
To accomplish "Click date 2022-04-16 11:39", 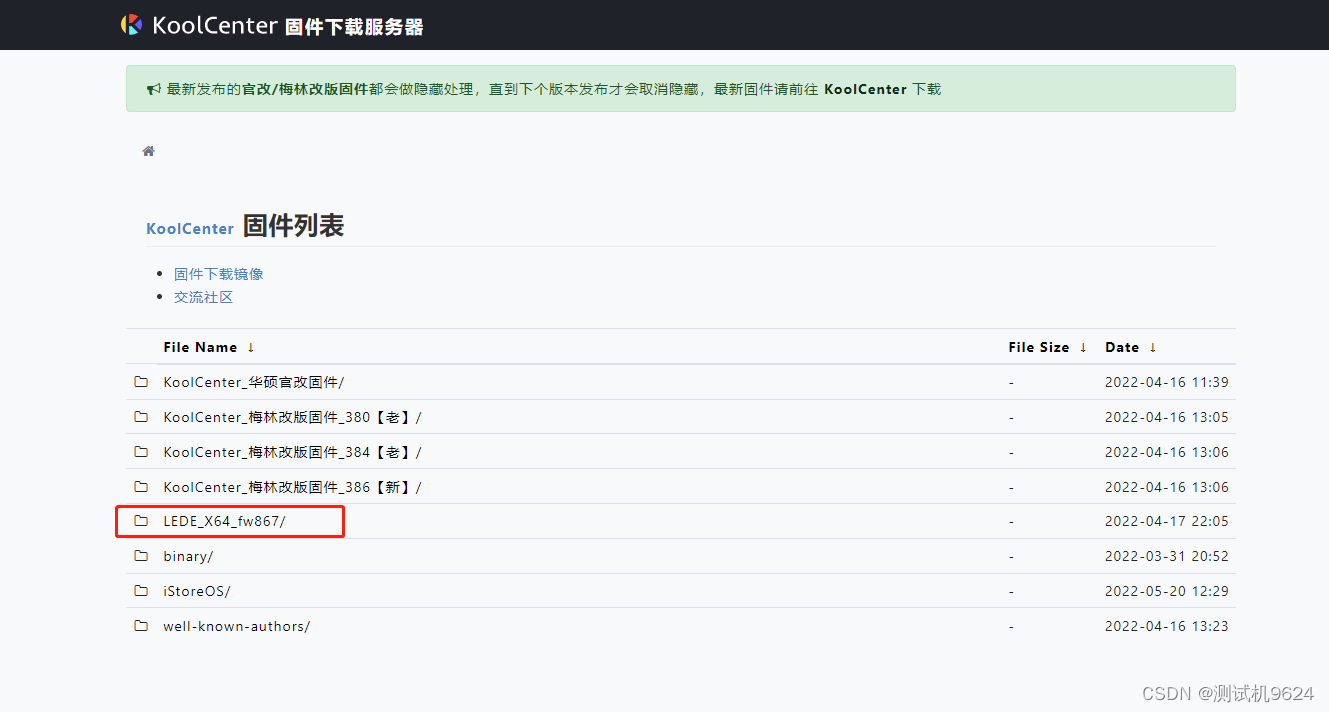I will point(1167,382).
